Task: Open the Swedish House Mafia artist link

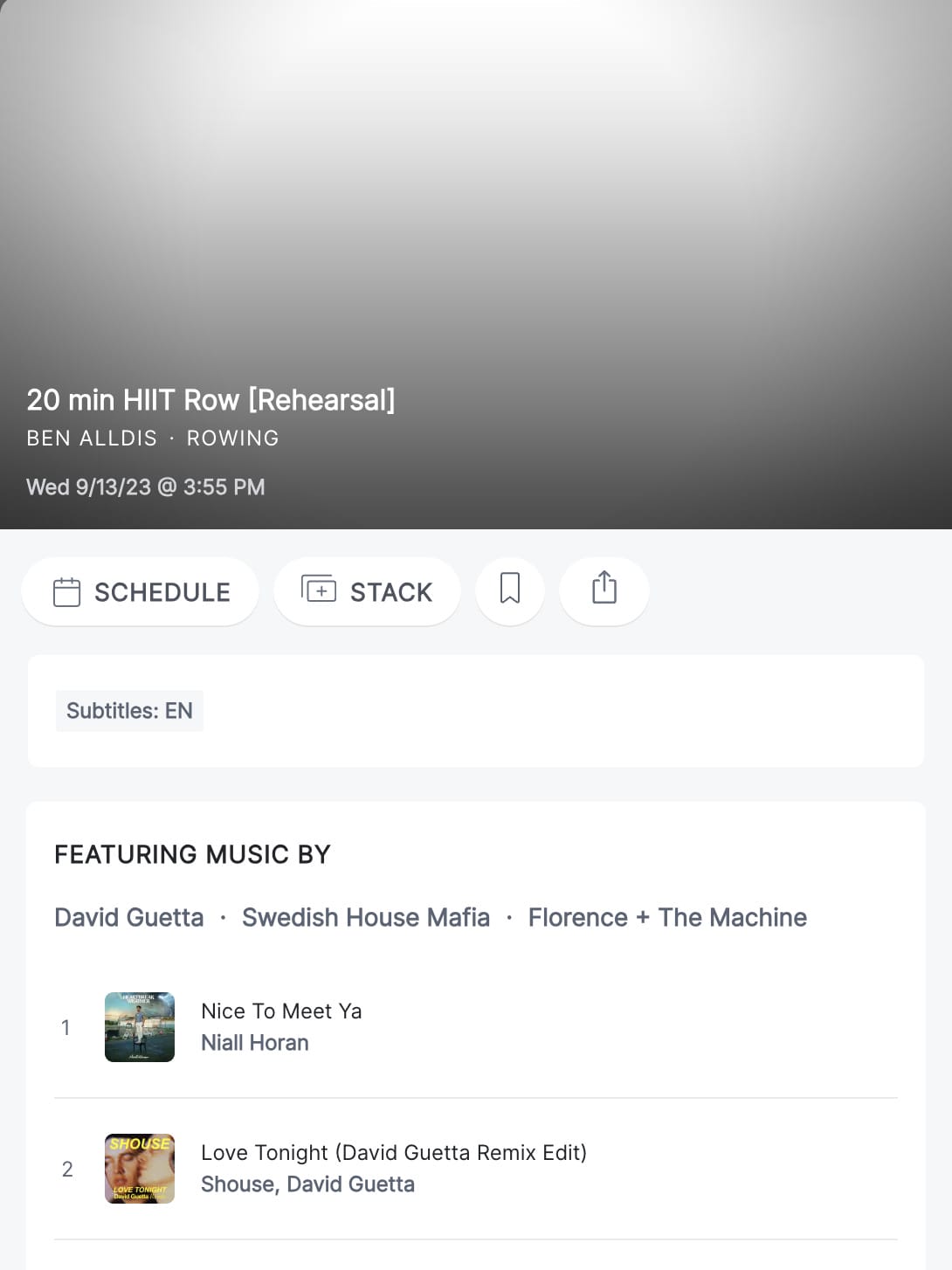Action: point(366,917)
